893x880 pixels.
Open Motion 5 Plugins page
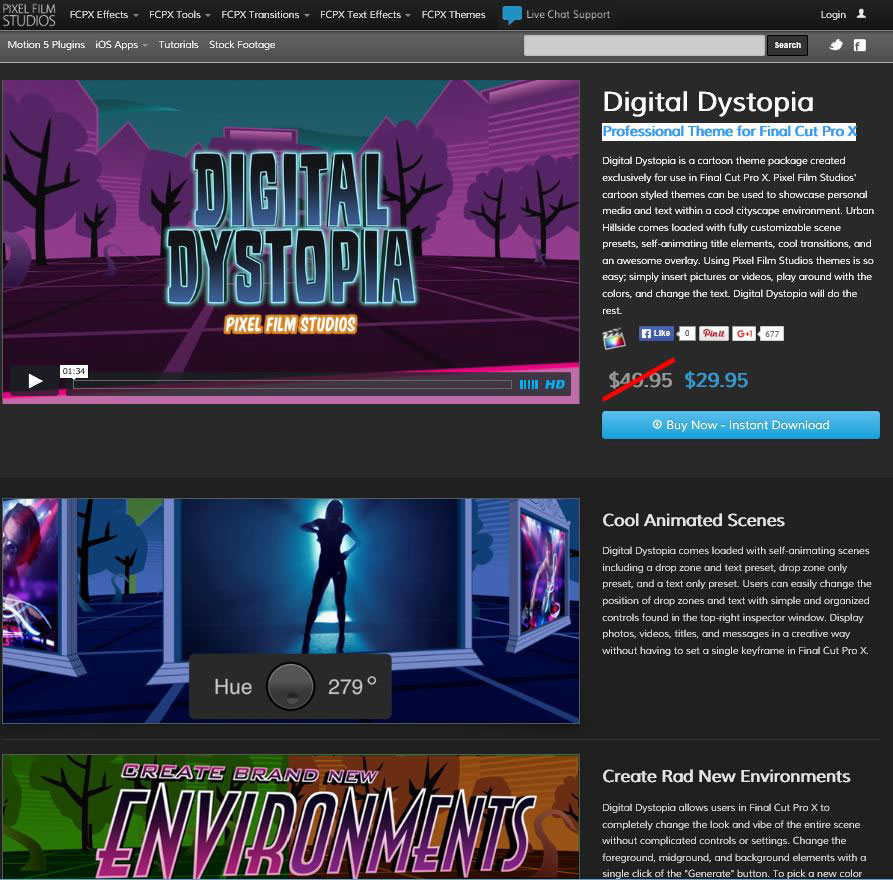click(x=46, y=44)
